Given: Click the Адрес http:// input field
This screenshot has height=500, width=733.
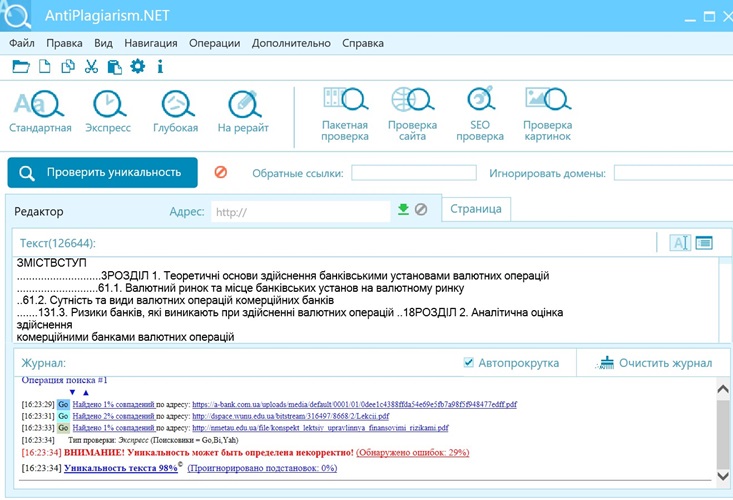Looking at the screenshot, I should point(301,212).
